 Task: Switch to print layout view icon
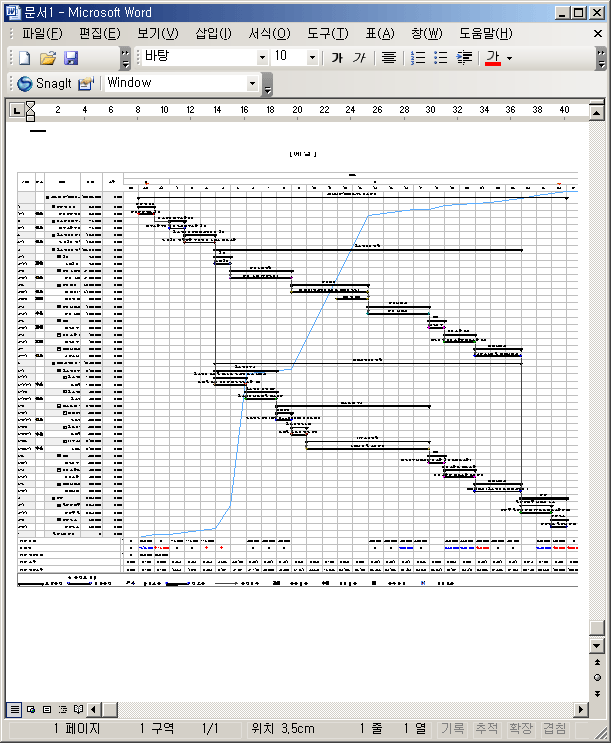point(47,709)
